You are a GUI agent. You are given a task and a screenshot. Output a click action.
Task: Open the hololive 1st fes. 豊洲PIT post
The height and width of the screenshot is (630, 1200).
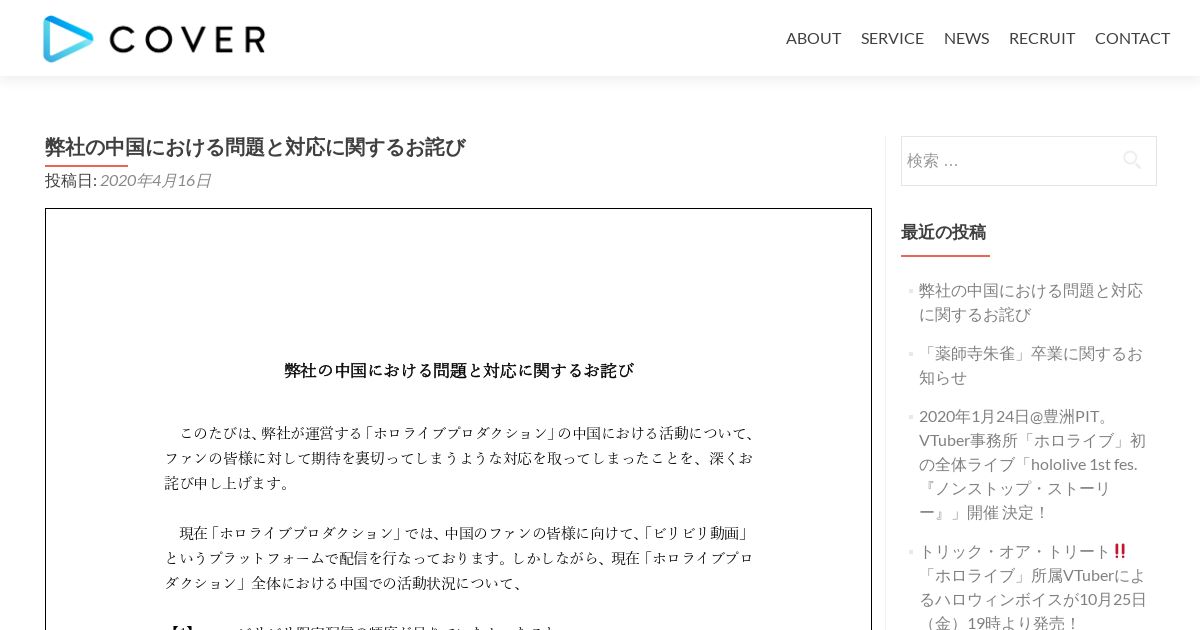(x=1032, y=464)
